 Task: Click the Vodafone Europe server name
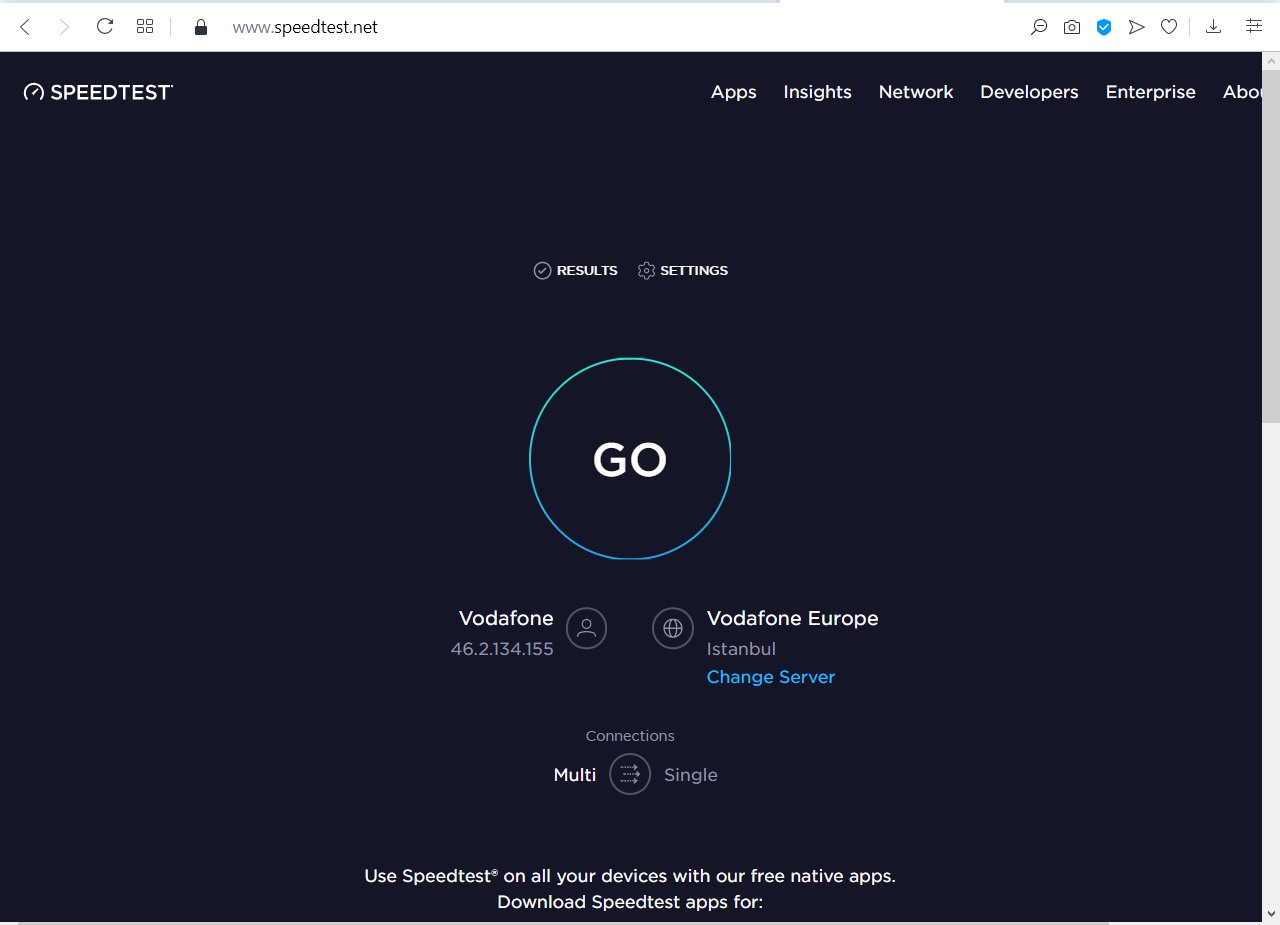point(793,618)
